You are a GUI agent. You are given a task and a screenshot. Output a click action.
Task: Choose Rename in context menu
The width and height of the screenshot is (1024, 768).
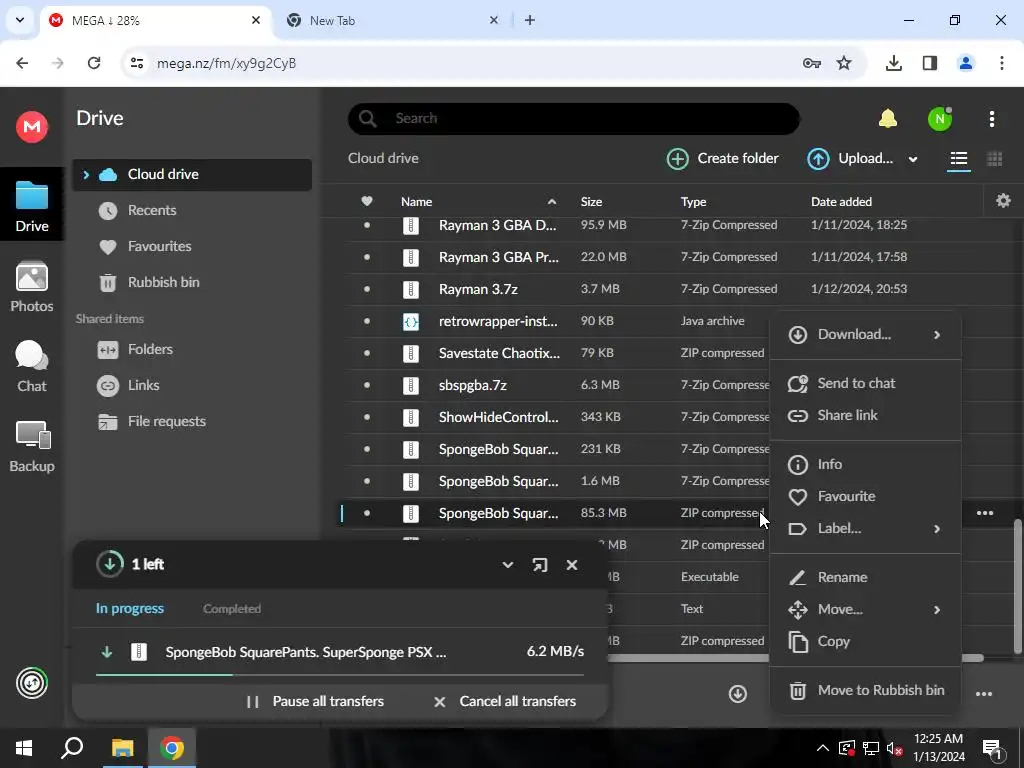coord(865,577)
